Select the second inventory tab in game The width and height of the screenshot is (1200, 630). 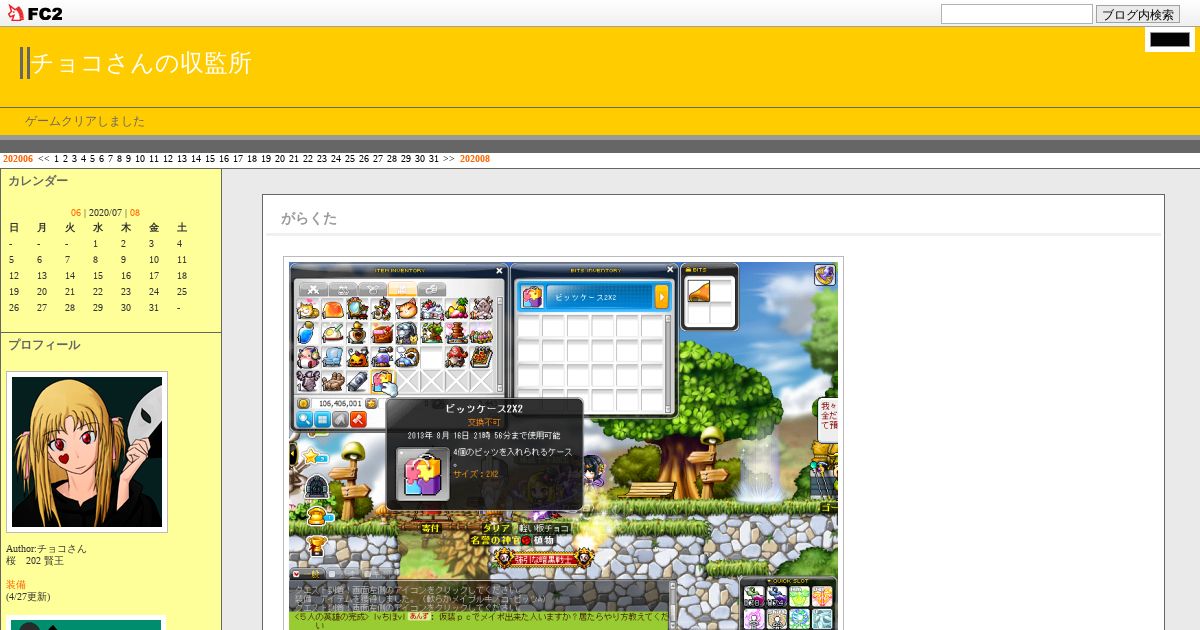pyautogui.click(x=344, y=289)
